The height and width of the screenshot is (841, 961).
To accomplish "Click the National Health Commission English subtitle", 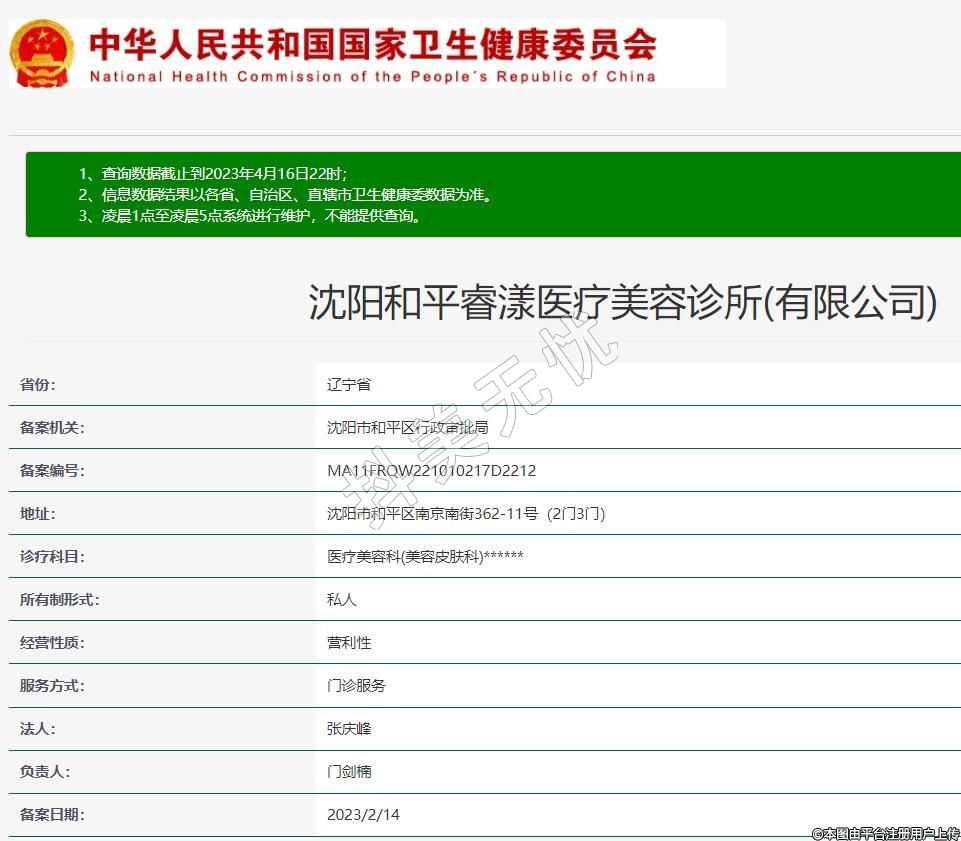I will pyautogui.click(x=372, y=76).
